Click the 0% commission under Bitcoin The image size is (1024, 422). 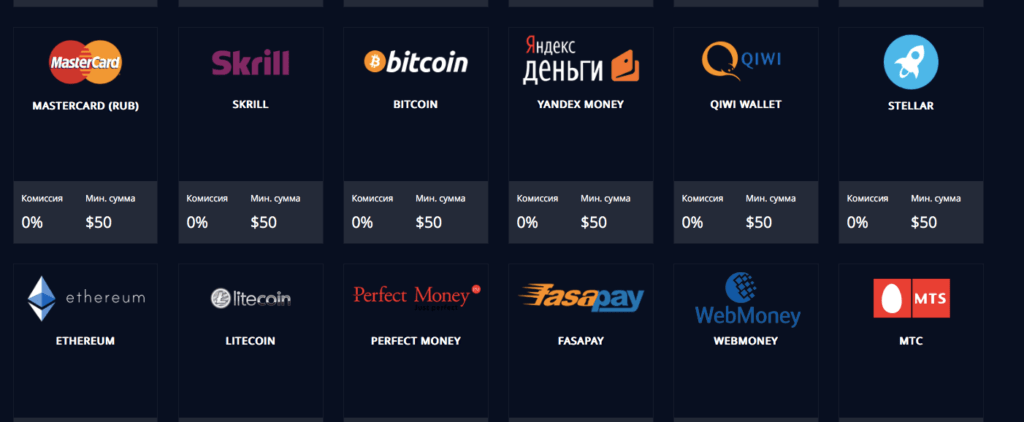click(x=363, y=222)
